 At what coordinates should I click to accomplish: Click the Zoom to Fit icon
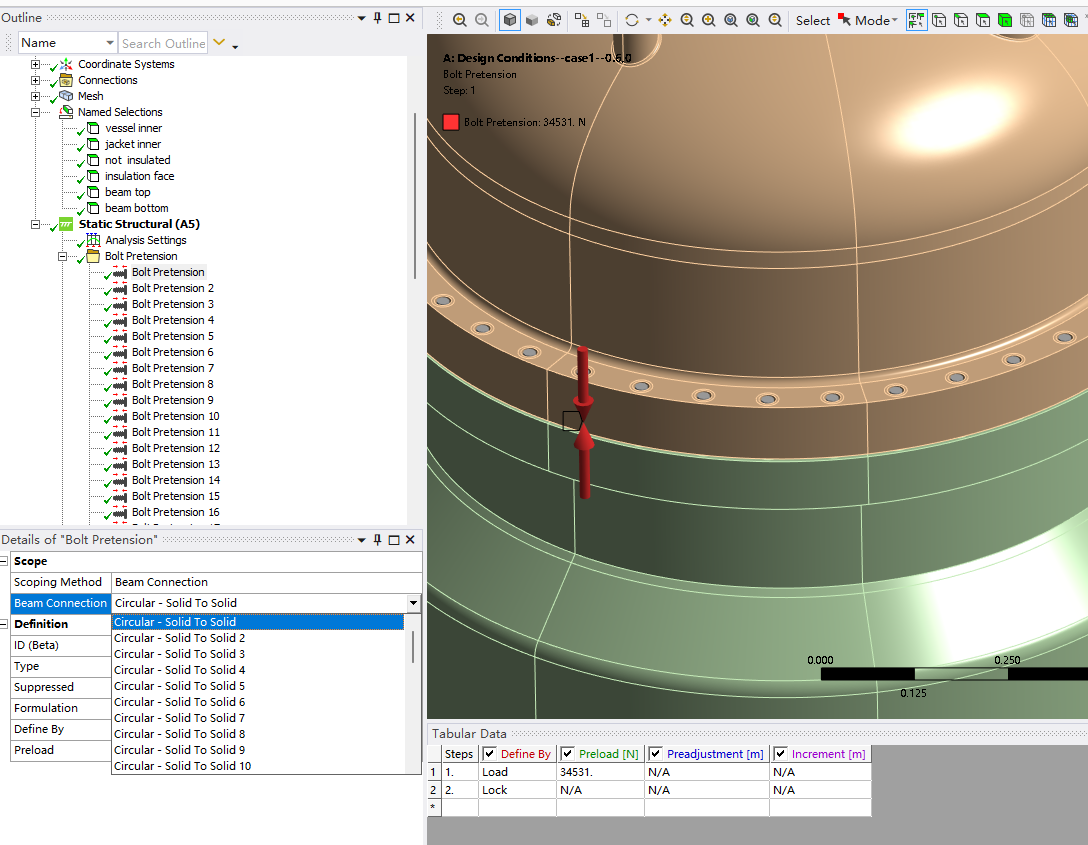[731, 20]
